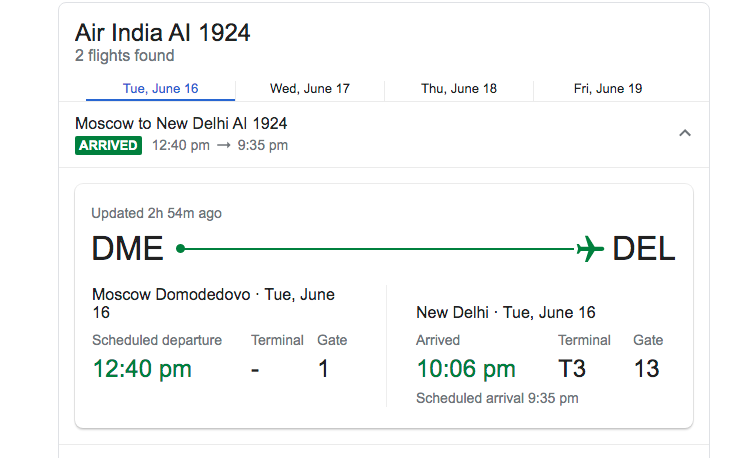Click the arrow between 12:40 pm and 9:35 pm
The image size is (730, 458).
224,146
